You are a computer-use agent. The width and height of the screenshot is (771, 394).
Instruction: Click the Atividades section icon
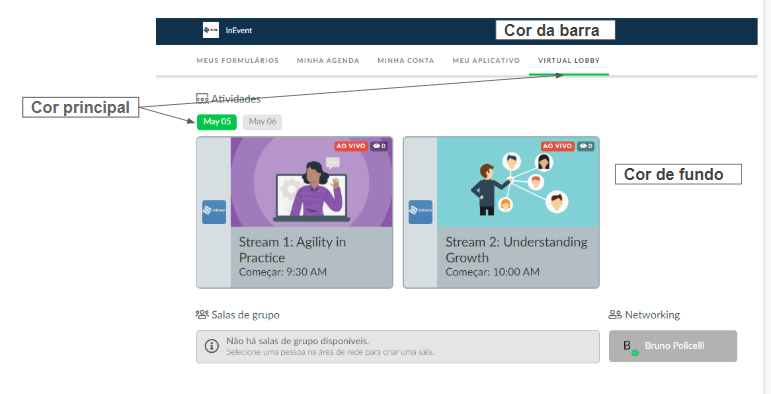point(202,99)
